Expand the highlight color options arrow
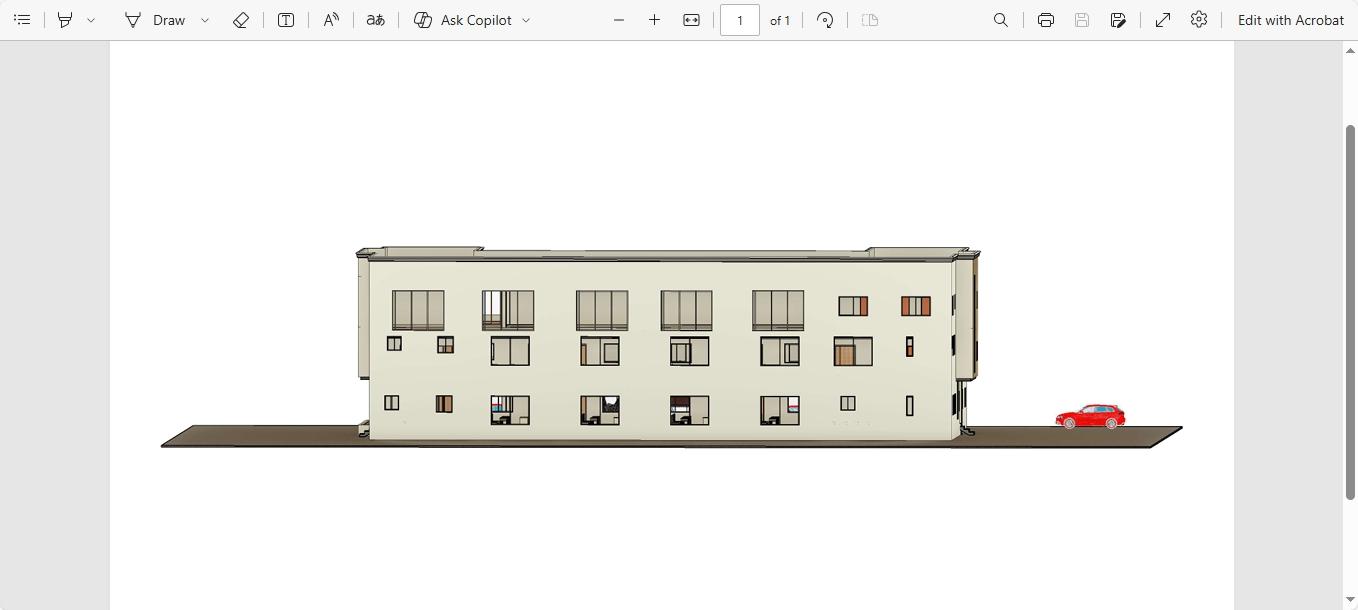Screen dimensions: 1358x610 91,20
